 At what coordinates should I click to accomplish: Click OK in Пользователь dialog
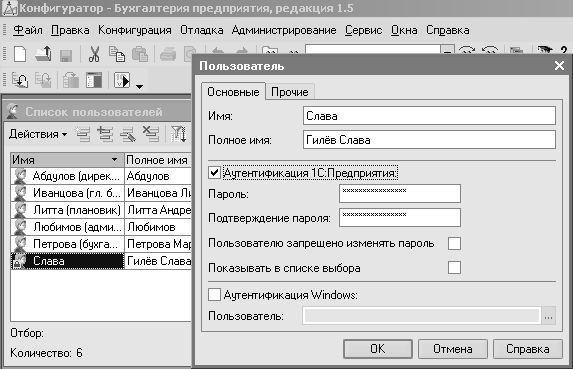click(x=378, y=349)
